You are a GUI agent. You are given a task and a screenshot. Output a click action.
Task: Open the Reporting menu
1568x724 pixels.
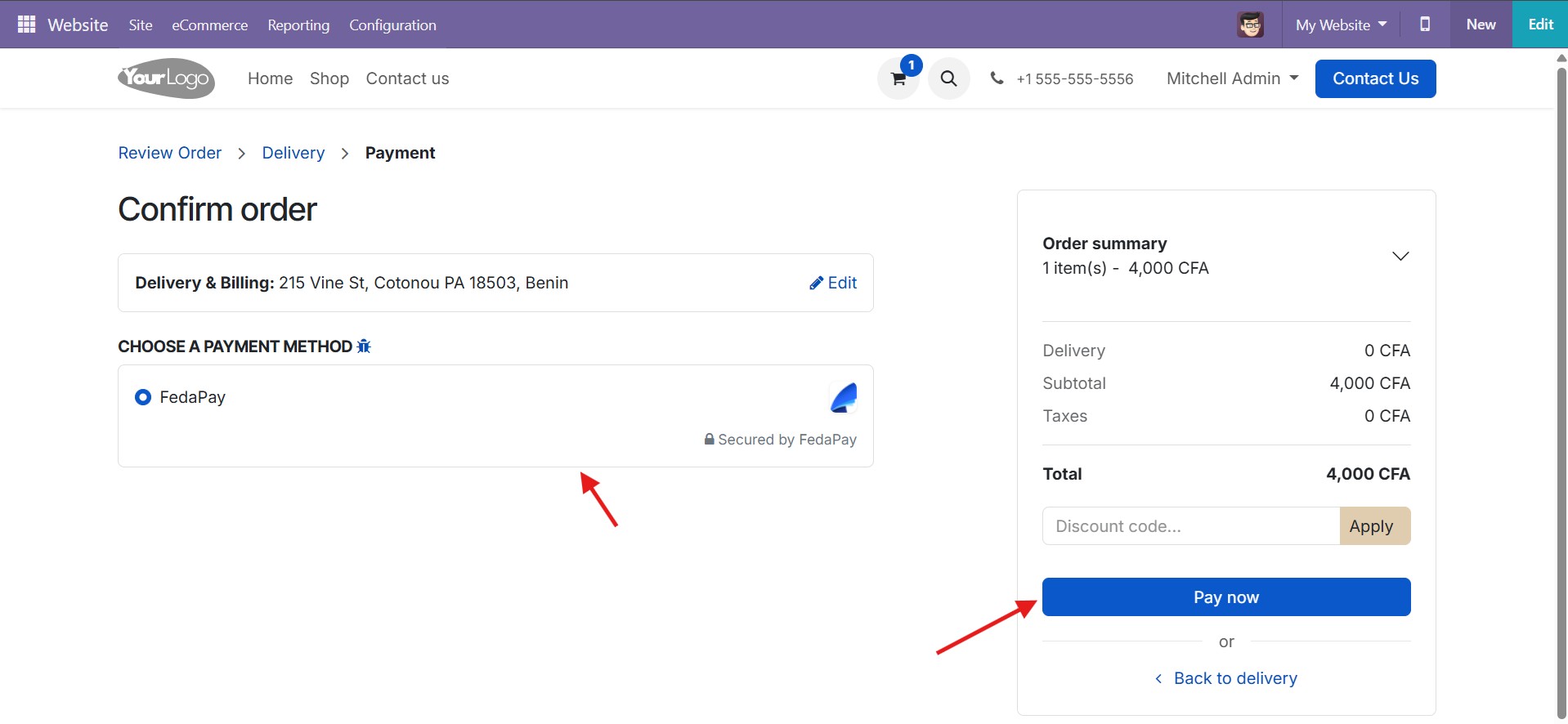tap(298, 25)
